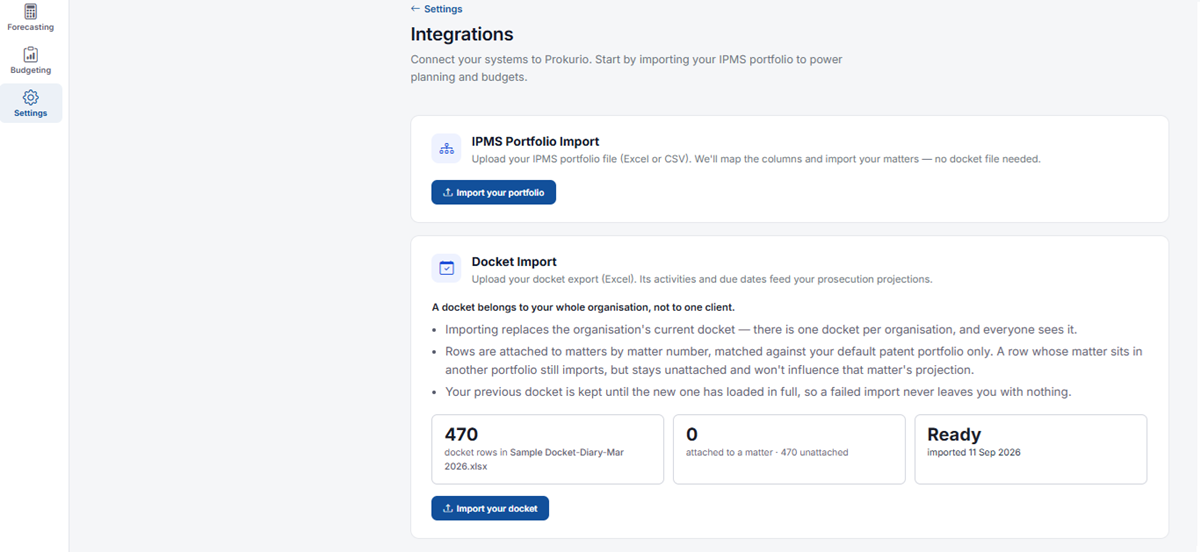Click the IPMS Portfolio Import hierarchy icon
The width and height of the screenshot is (1200, 552).
[447, 149]
